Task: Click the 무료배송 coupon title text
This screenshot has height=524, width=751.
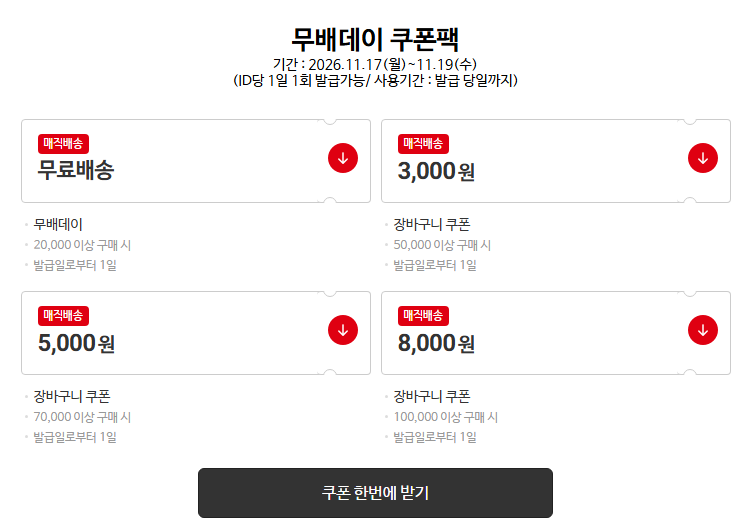Action: pyautogui.click(x=76, y=170)
